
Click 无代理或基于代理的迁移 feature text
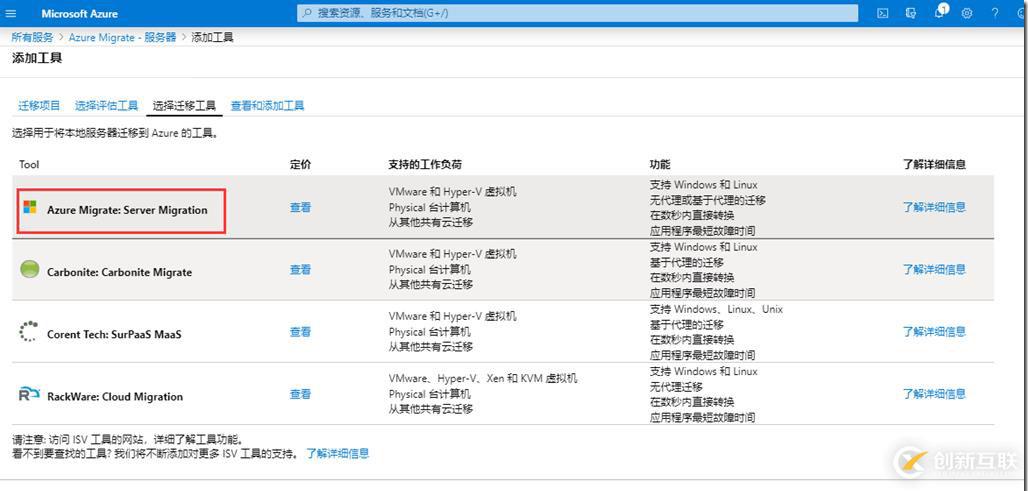tap(708, 200)
